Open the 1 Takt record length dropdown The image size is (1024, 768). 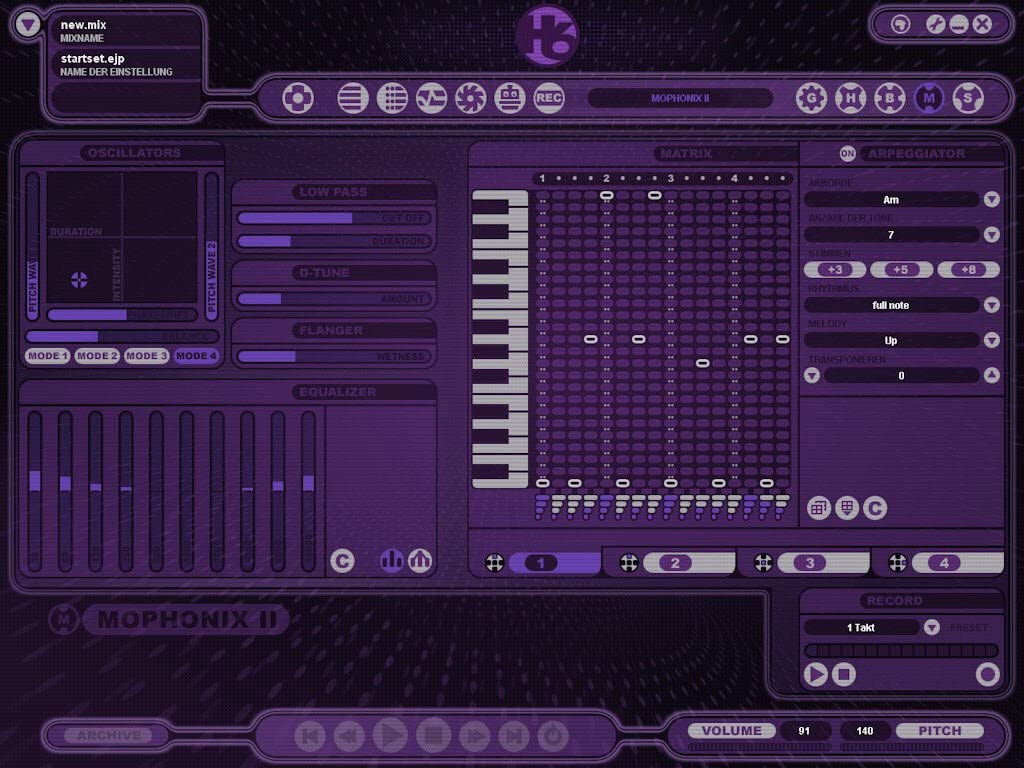[x=931, y=628]
